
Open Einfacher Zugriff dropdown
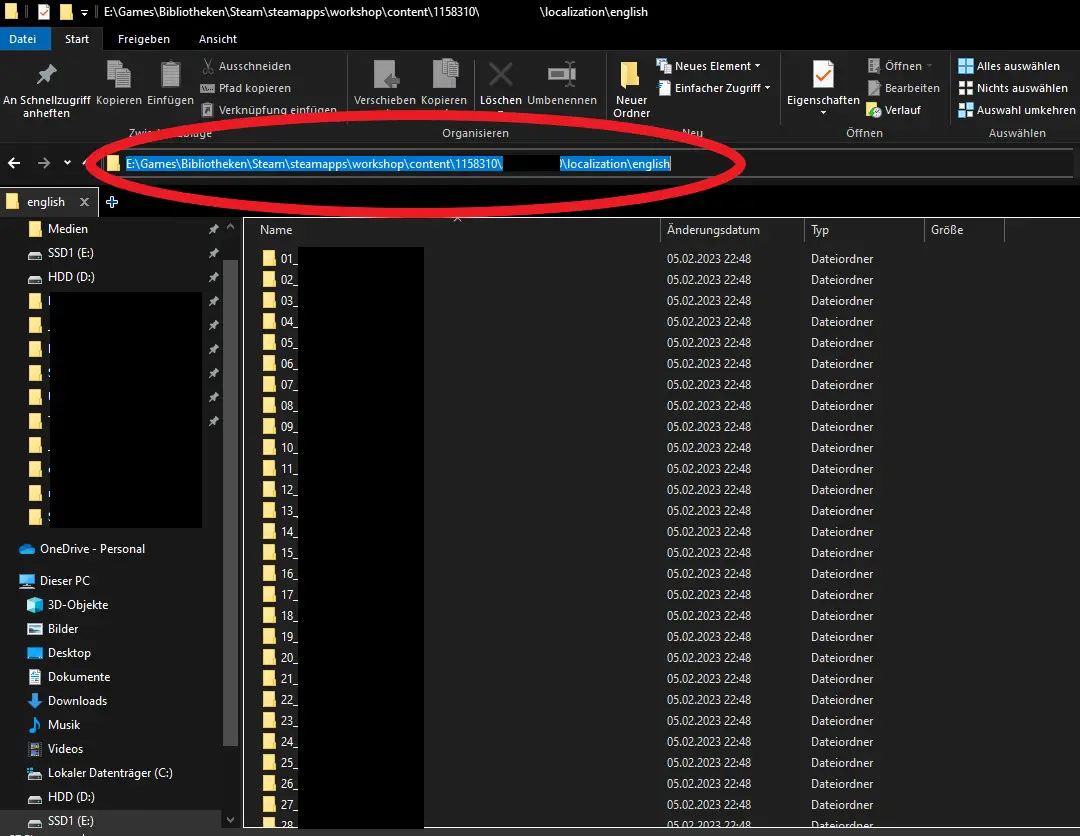pyautogui.click(x=714, y=88)
